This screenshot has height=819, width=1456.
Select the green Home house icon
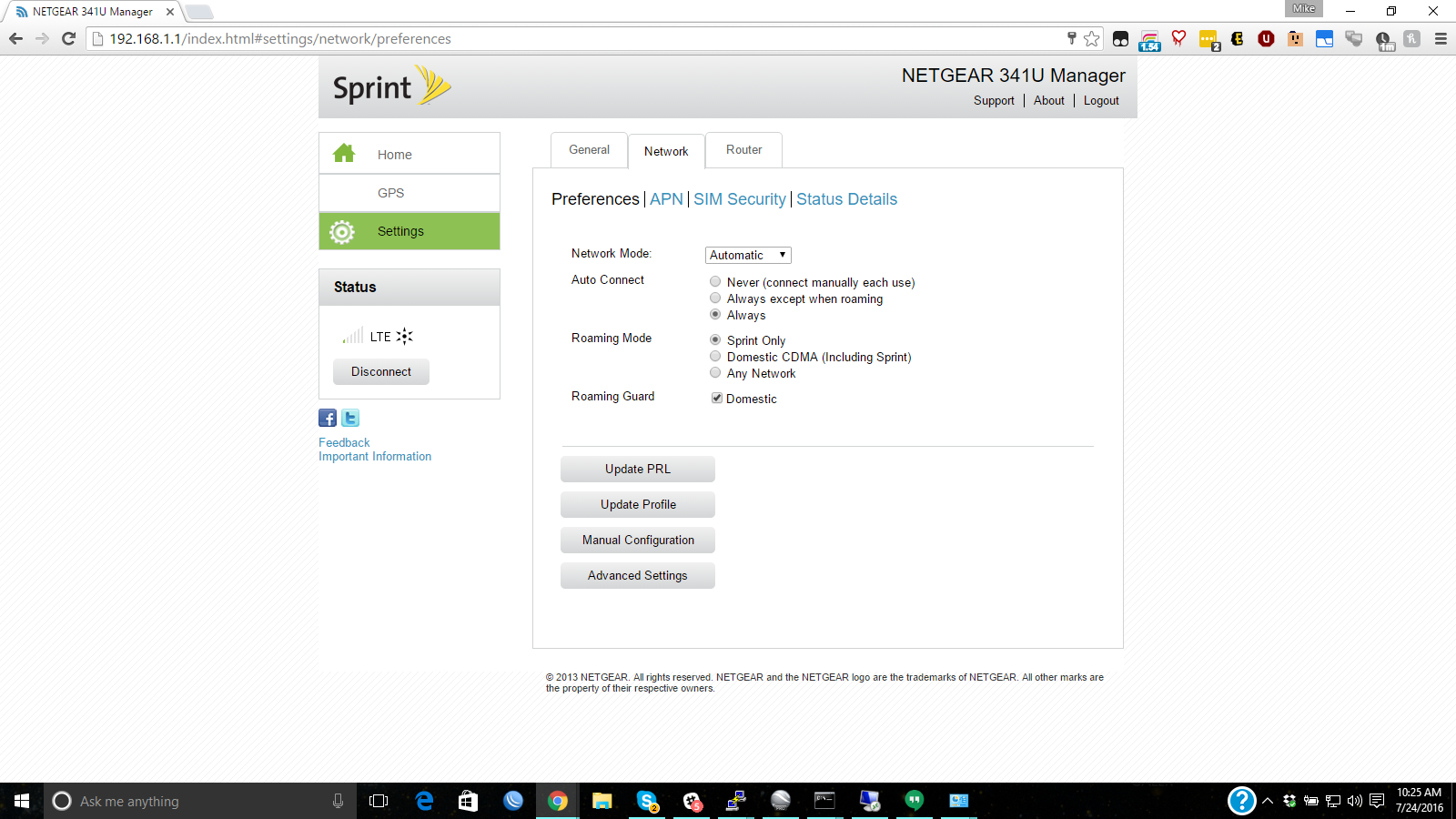[x=344, y=153]
